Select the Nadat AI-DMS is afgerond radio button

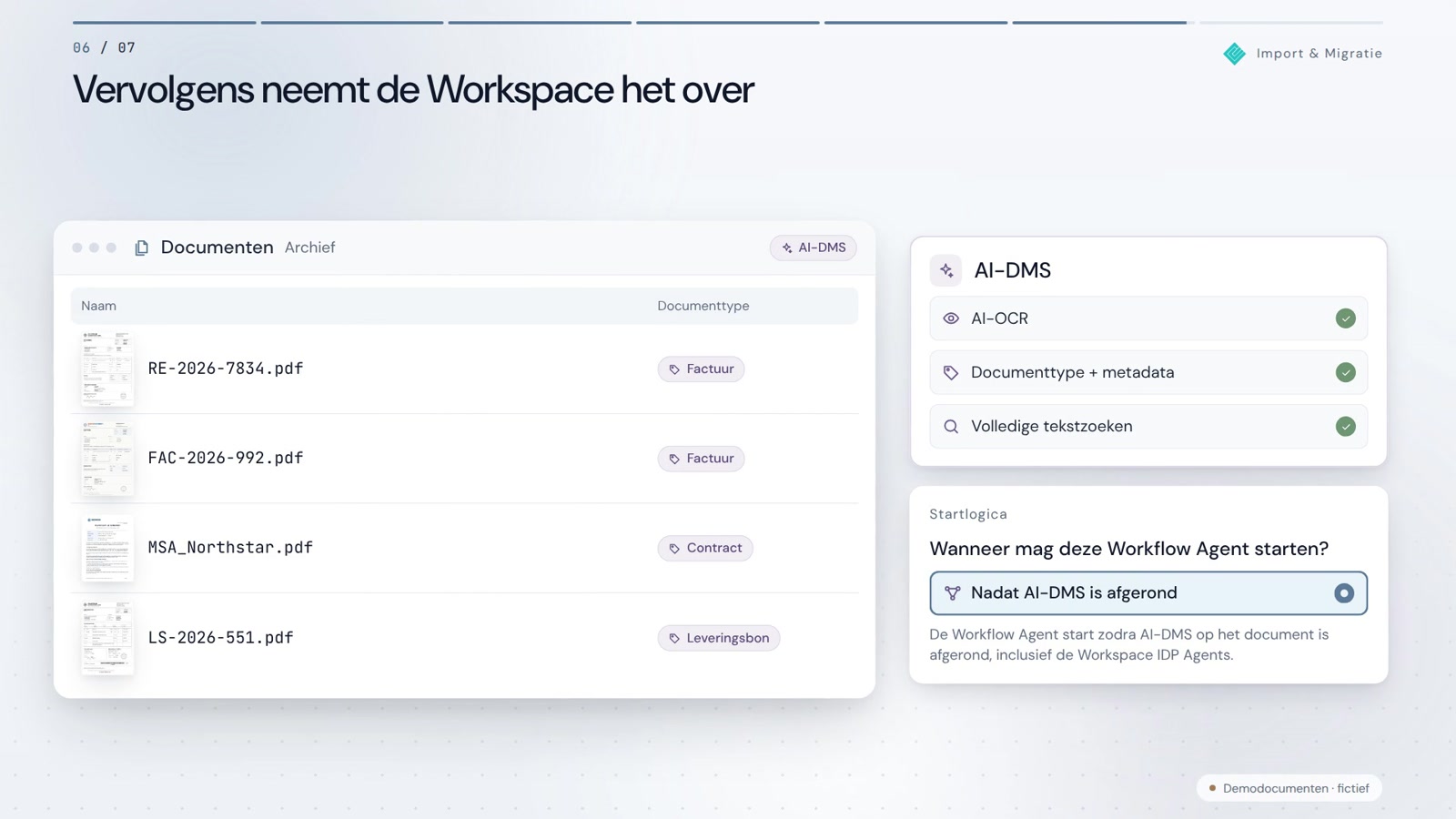point(1343,593)
